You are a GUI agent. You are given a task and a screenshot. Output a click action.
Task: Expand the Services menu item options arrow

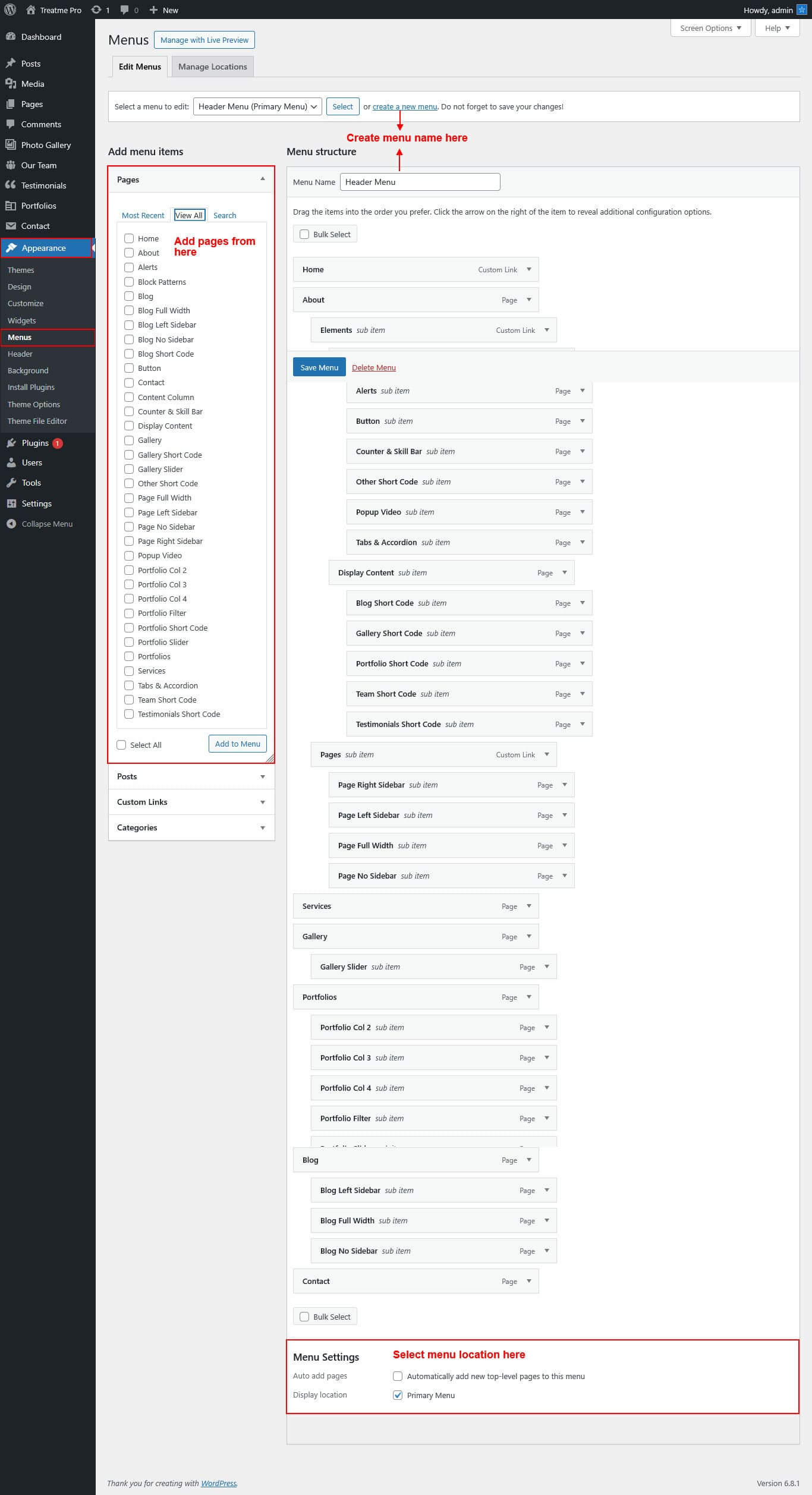pyautogui.click(x=529, y=906)
